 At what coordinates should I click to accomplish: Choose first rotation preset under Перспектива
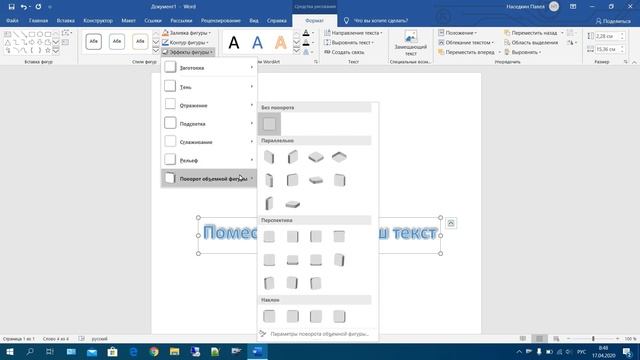[269, 236]
